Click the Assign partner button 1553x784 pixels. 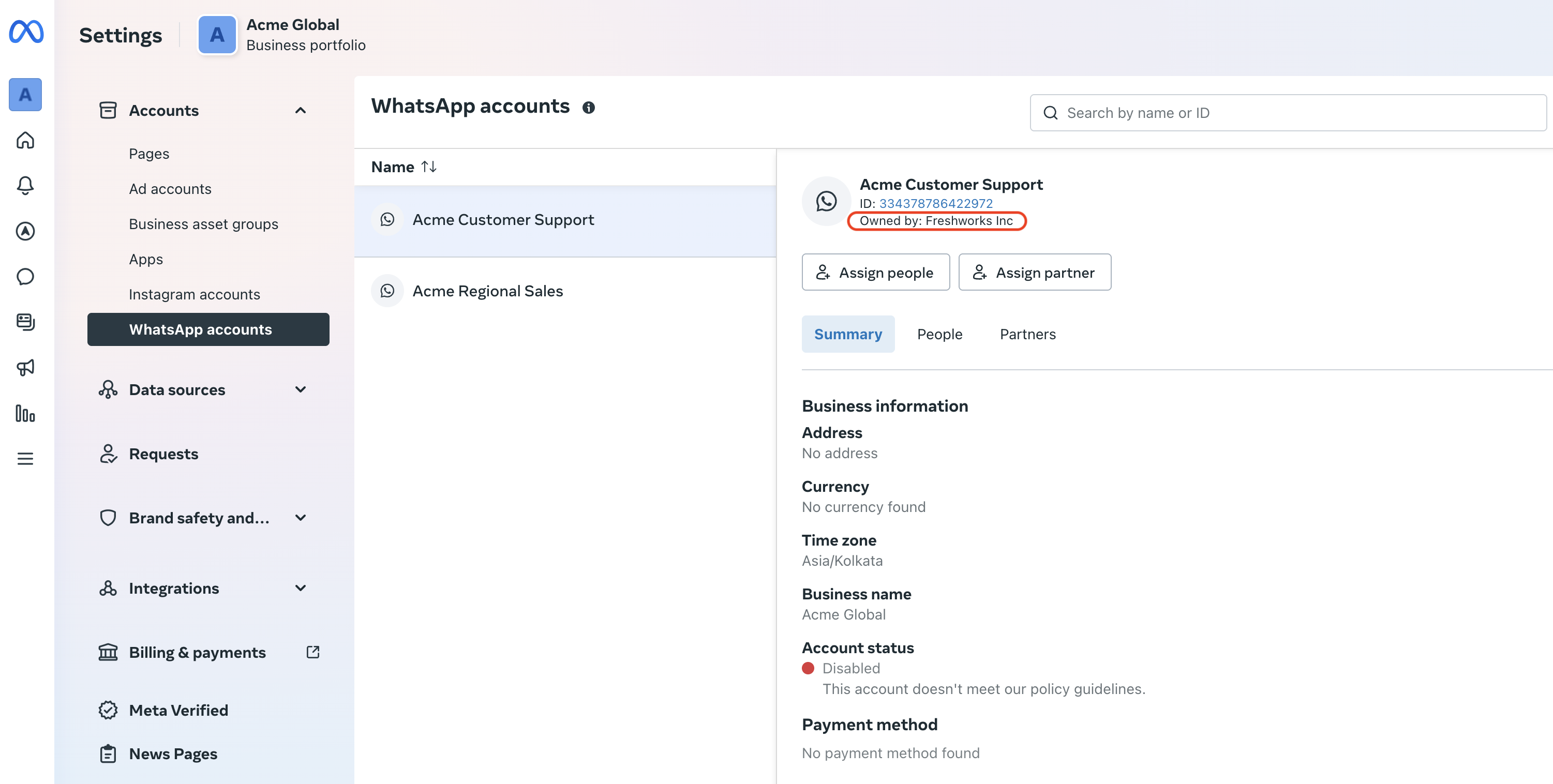coord(1035,273)
